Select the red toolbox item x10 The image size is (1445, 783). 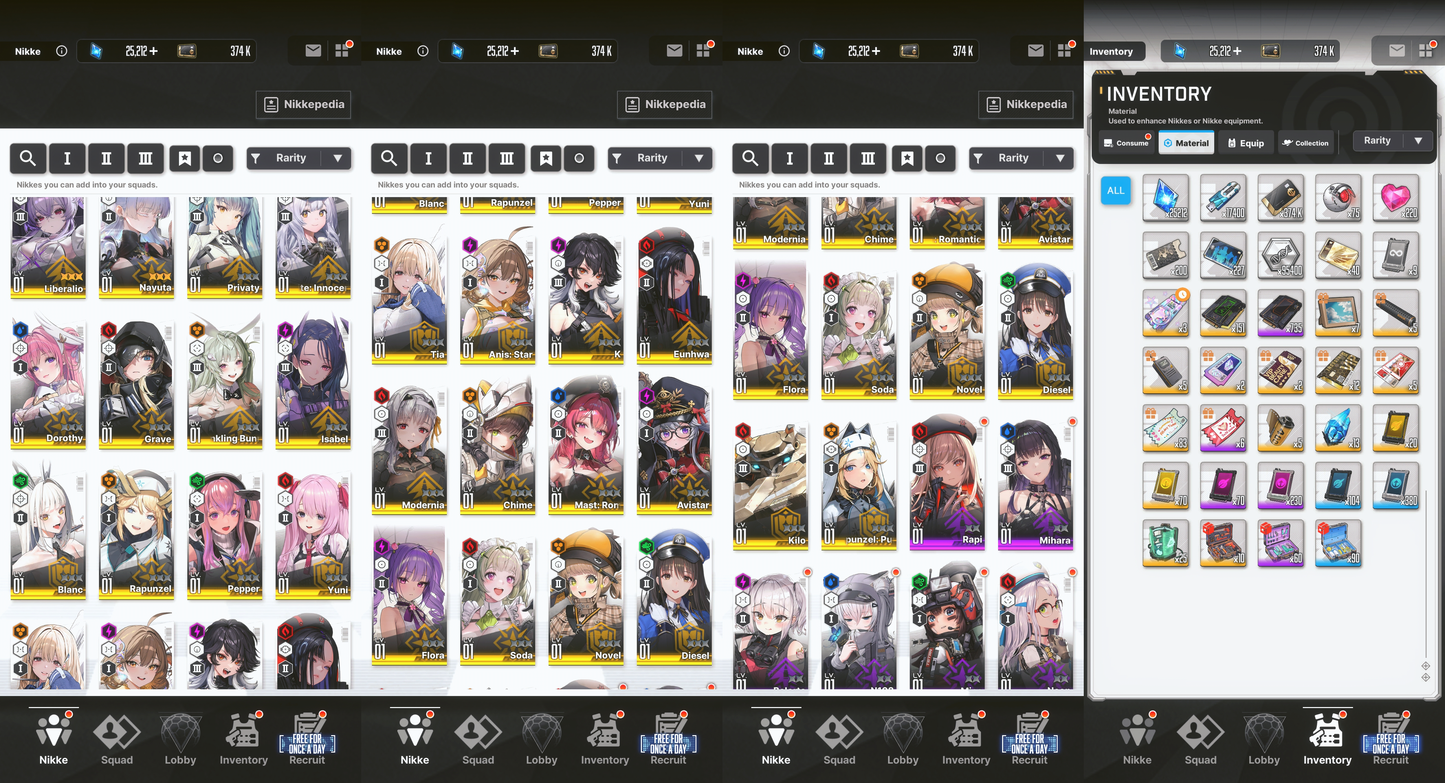pos(1224,543)
